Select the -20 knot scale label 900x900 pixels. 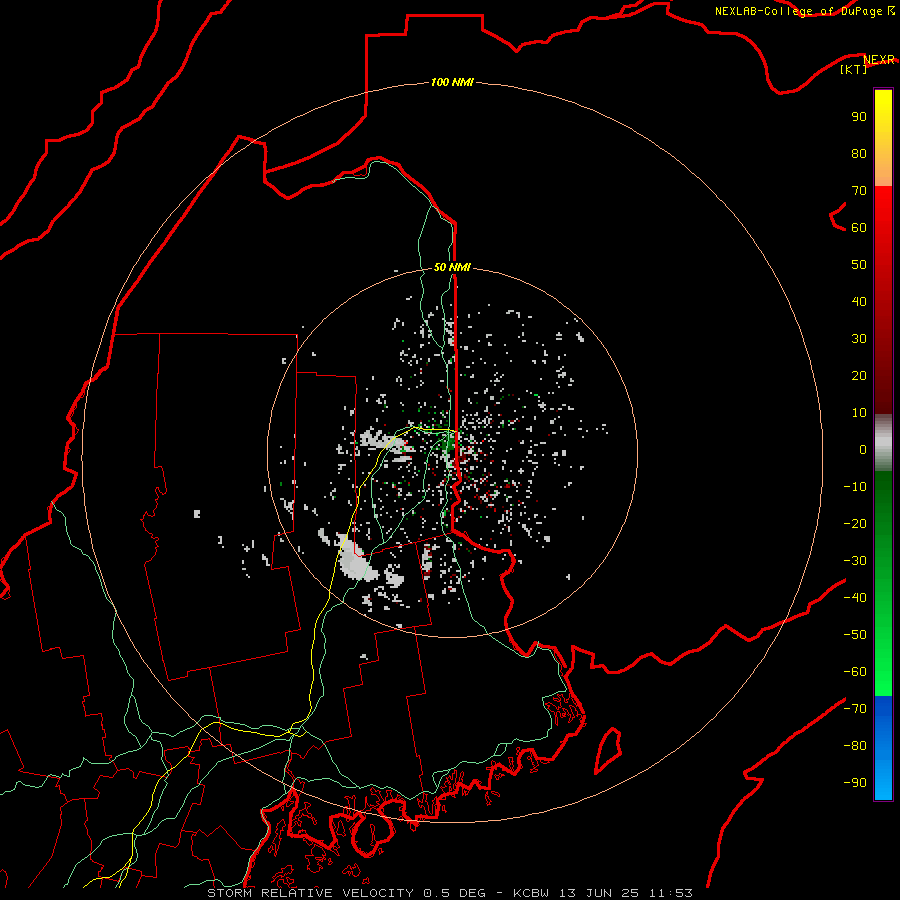tap(855, 523)
